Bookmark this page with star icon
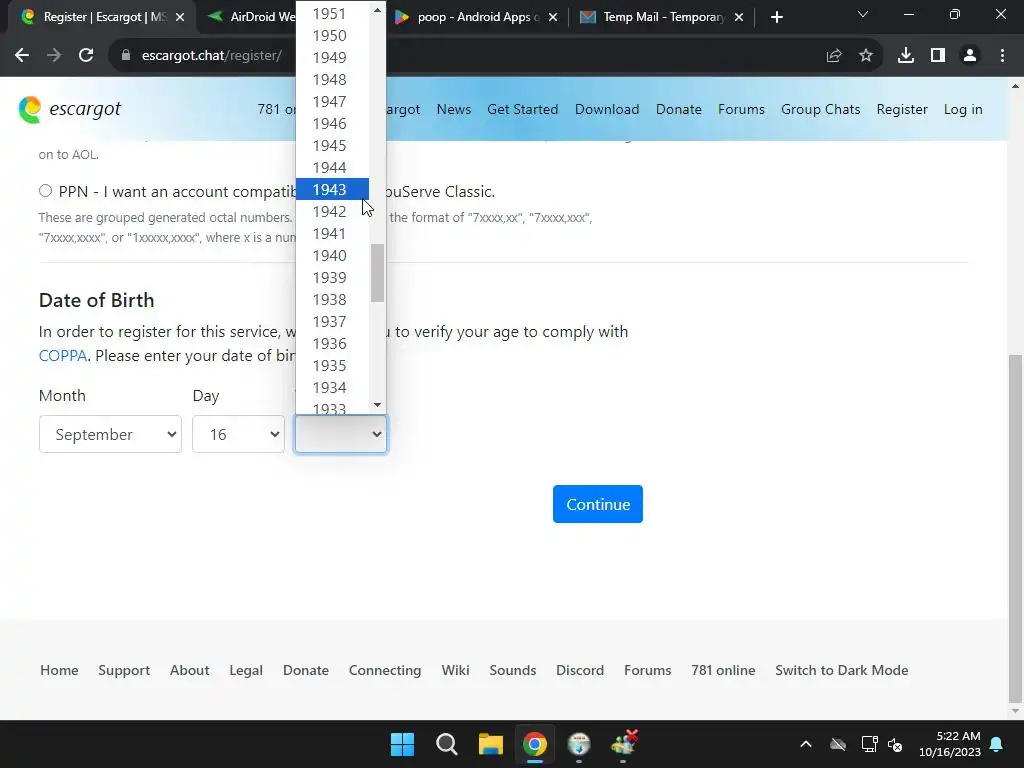1024x768 pixels. 866,56
